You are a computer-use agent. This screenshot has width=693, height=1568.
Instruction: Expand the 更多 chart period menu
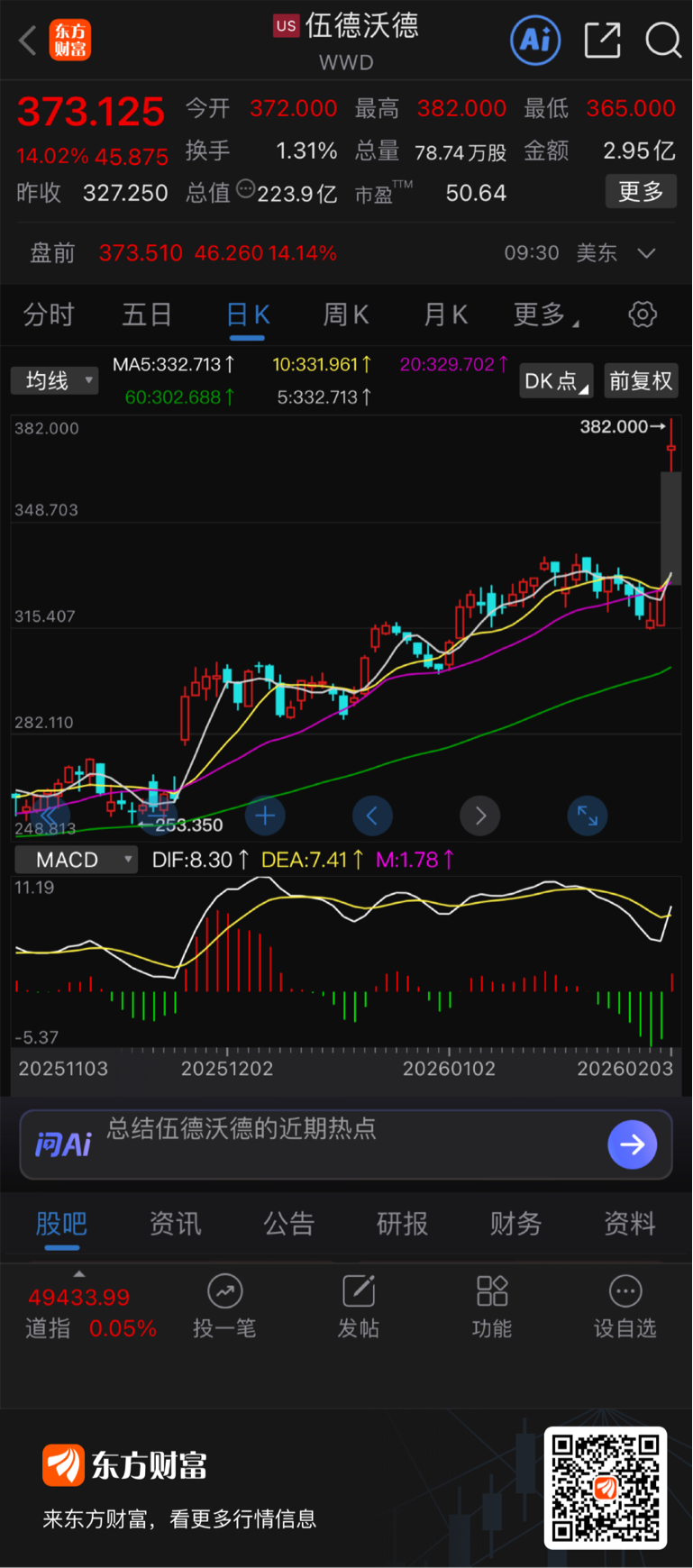[545, 315]
